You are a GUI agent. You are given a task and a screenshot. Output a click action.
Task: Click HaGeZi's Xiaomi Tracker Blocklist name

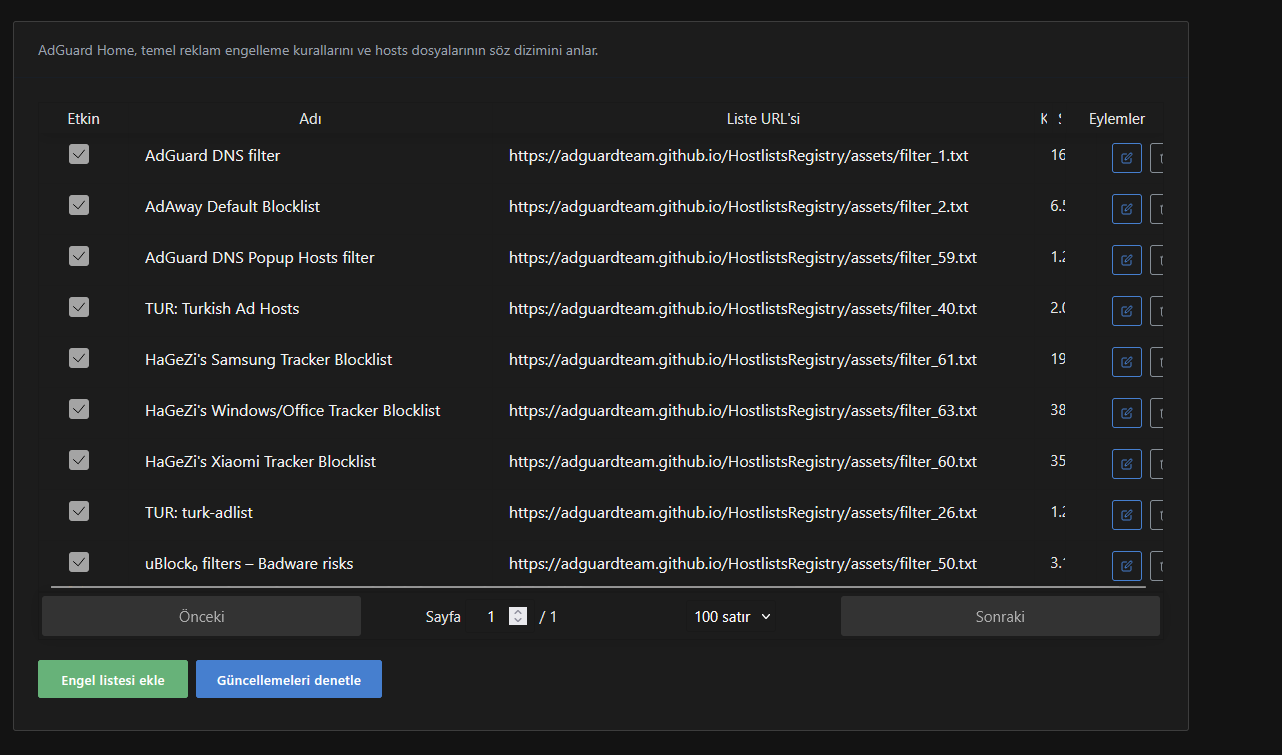point(261,462)
